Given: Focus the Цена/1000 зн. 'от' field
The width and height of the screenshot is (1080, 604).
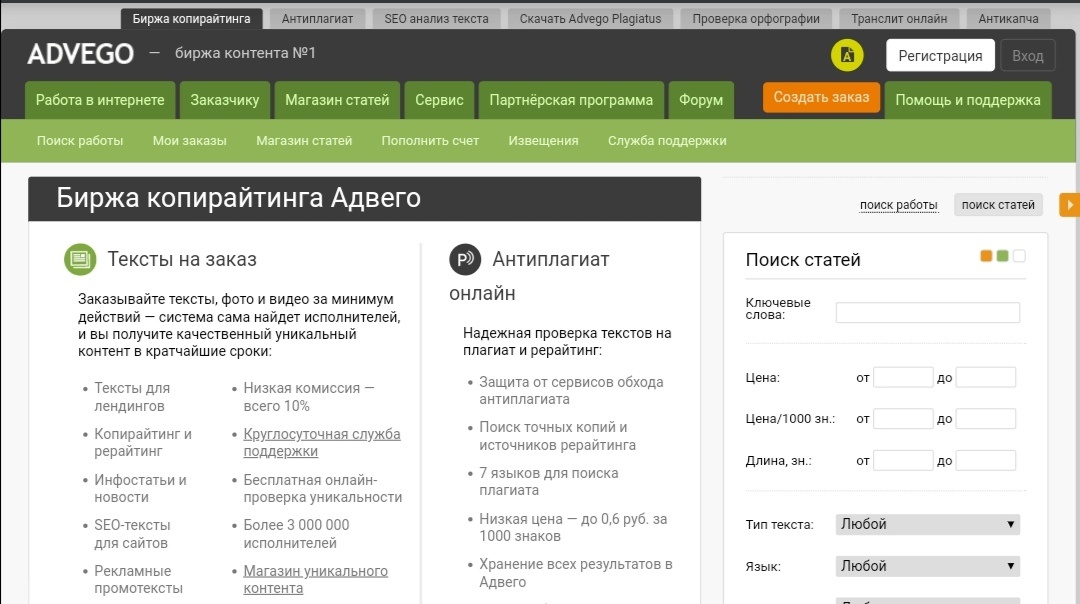Looking at the screenshot, I should [903, 419].
